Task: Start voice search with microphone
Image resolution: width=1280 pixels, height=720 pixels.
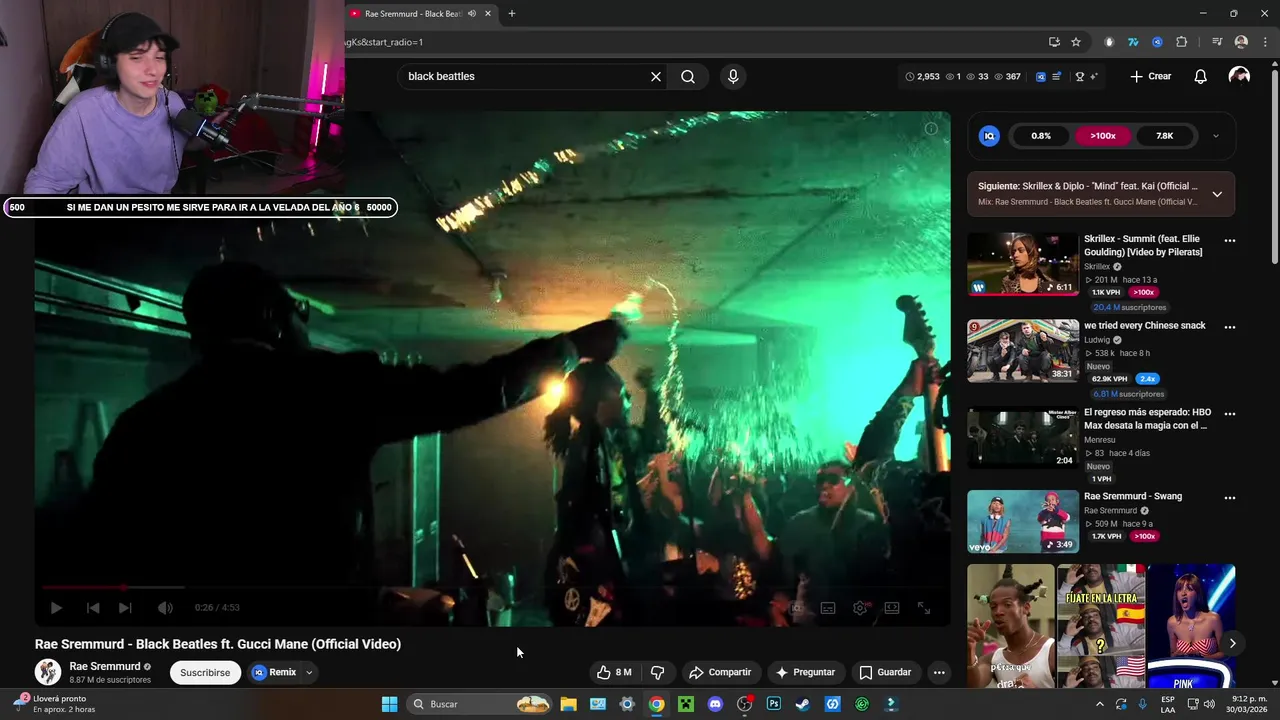Action: pyautogui.click(x=733, y=76)
